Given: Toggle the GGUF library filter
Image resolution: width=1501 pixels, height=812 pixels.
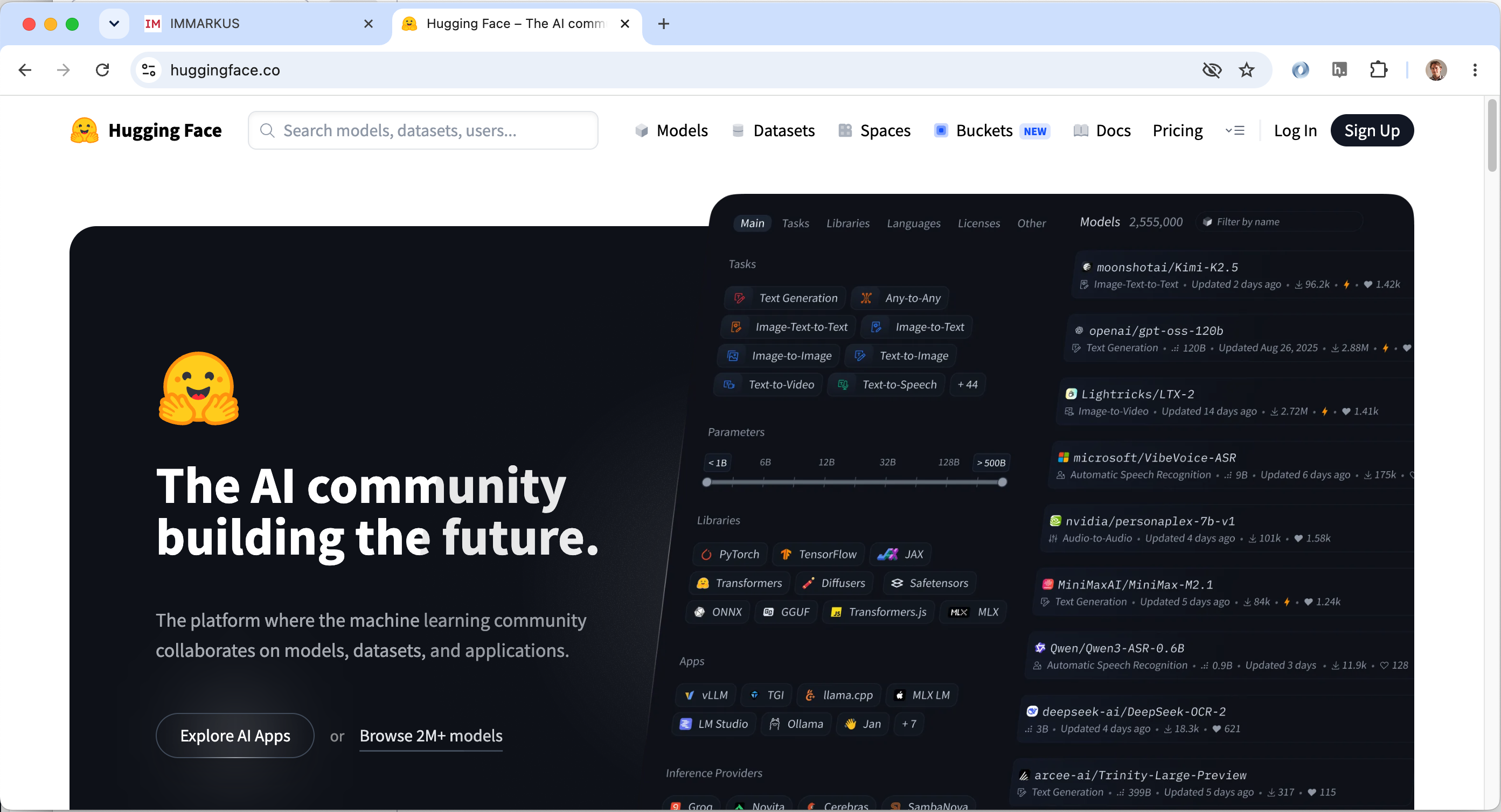Looking at the screenshot, I should (x=786, y=612).
